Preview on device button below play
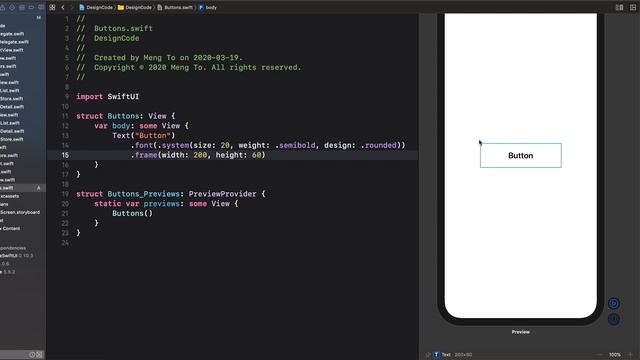 [x=613, y=319]
